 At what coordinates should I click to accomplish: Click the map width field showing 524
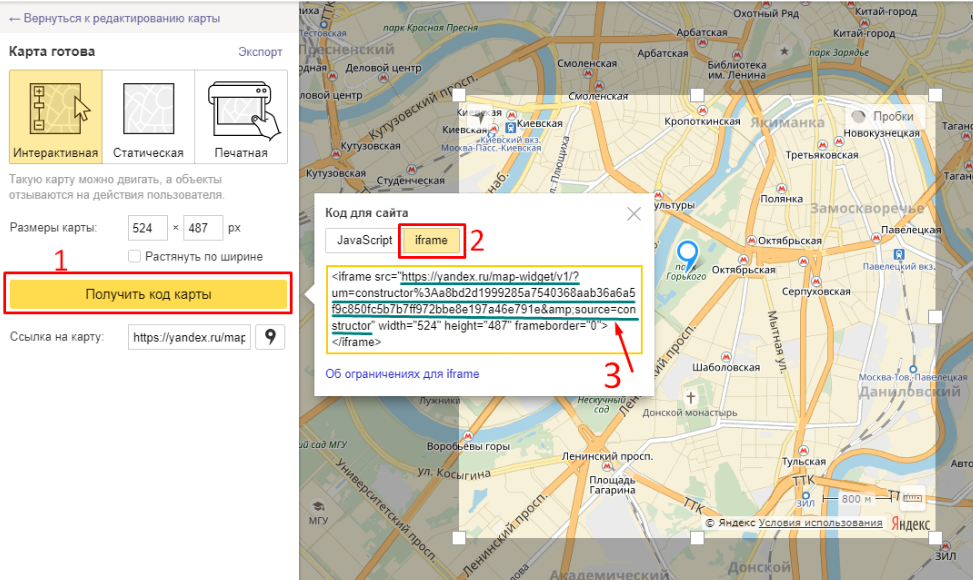(148, 228)
